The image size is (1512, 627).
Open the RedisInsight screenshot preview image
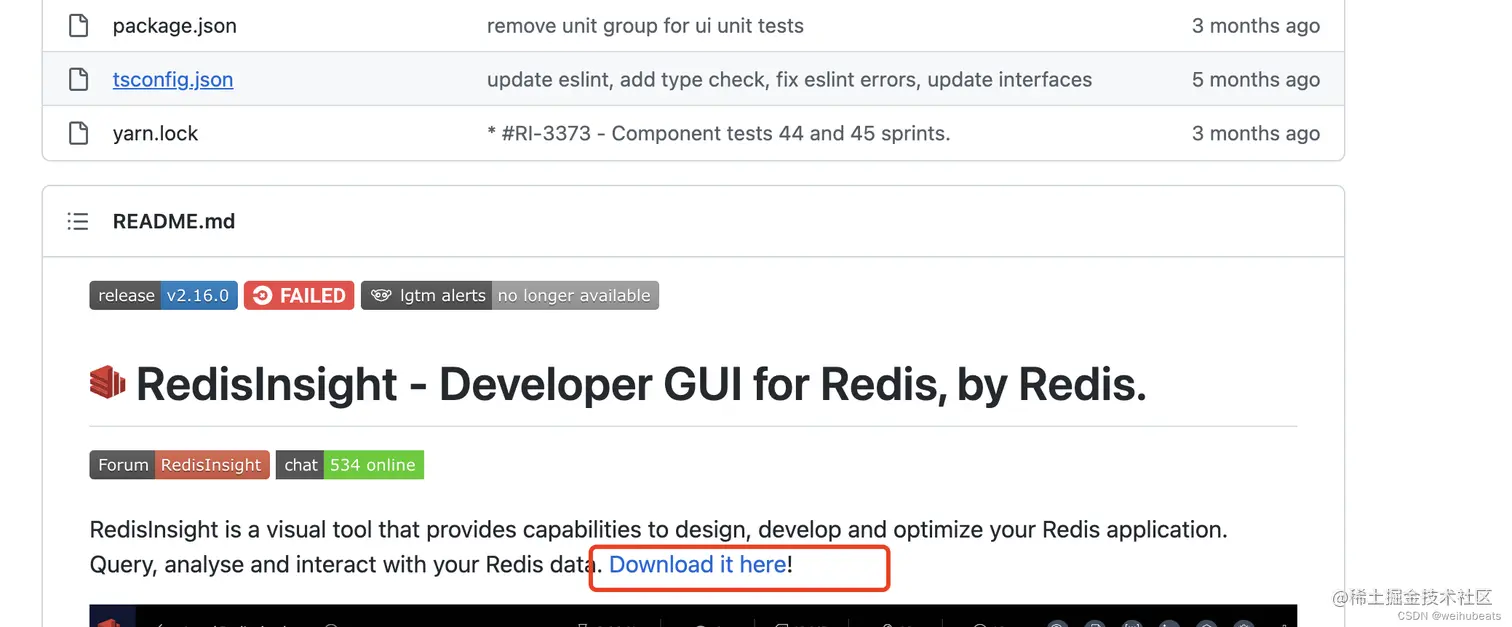point(693,616)
